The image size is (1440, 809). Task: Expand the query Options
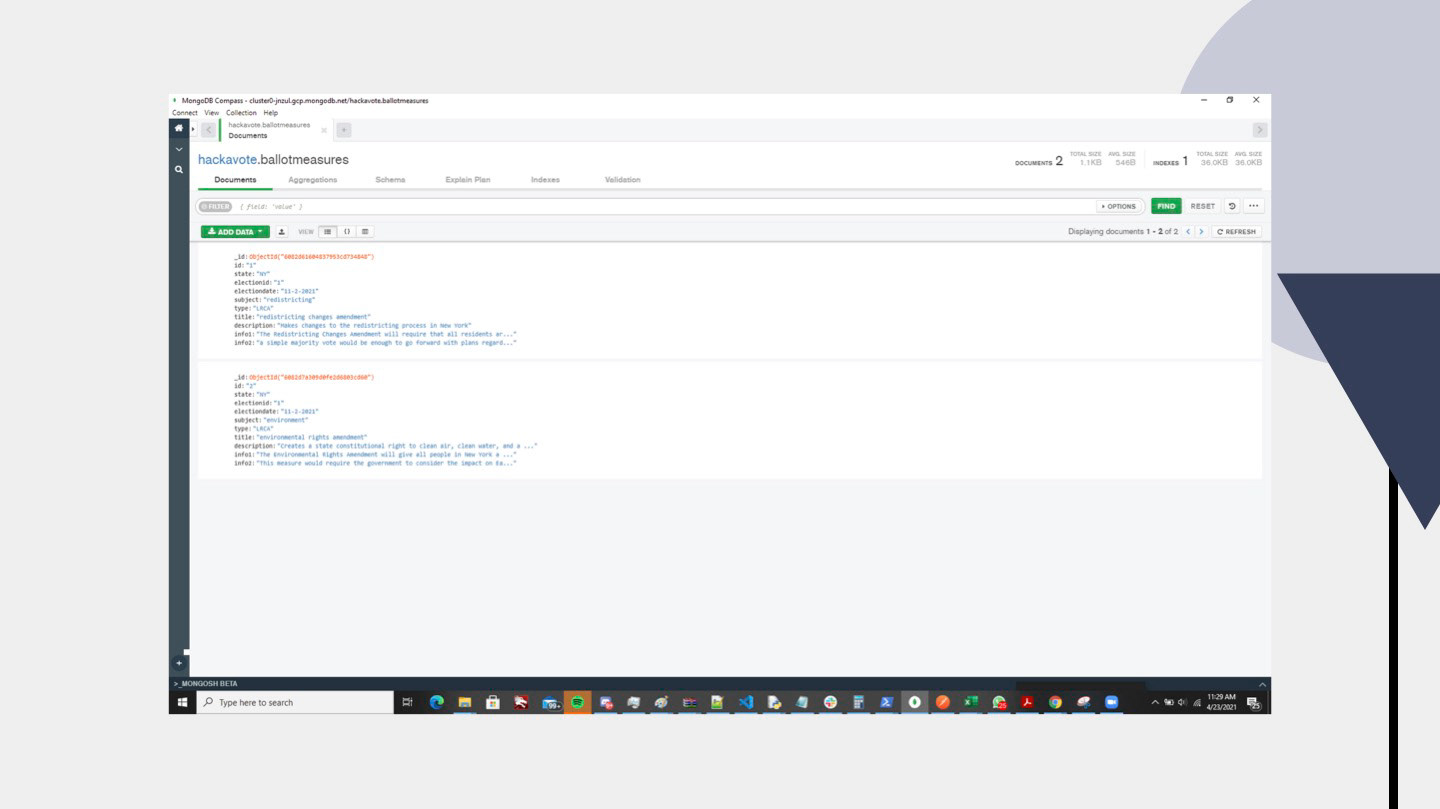tap(1119, 206)
